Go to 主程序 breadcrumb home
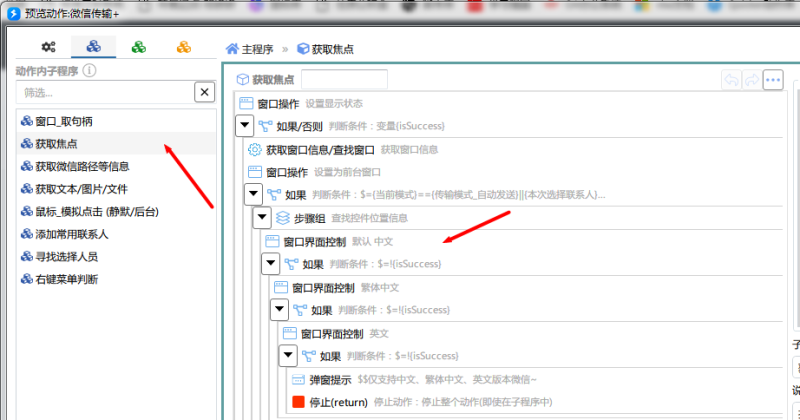 pyautogui.click(x=249, y=49)
